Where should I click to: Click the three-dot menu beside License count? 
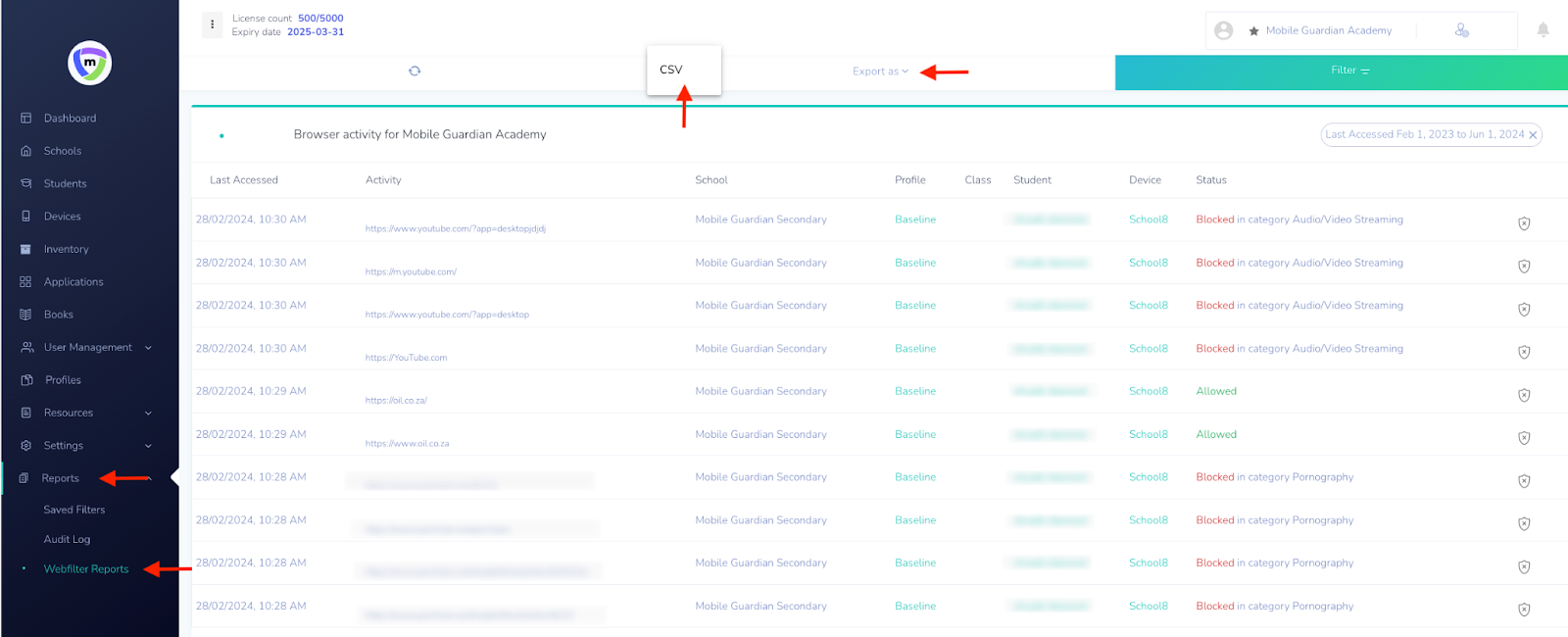[x=213, y=24]
